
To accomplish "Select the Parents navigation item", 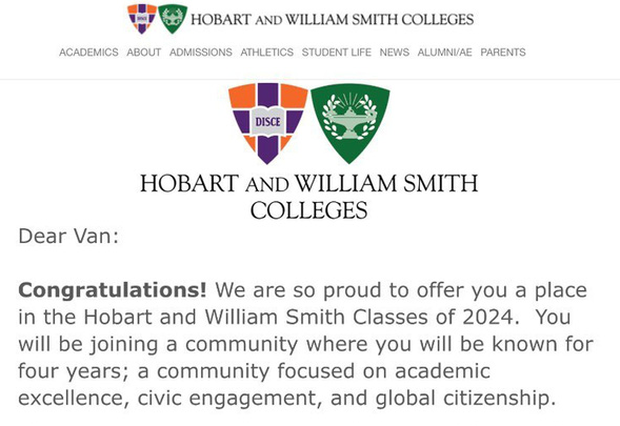I will [x=502, y=52].
